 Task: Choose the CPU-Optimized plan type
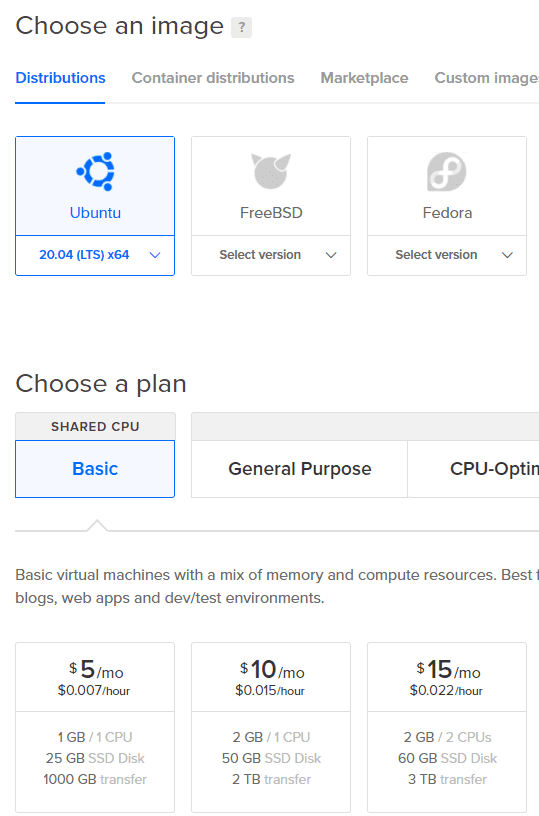point(473,469)
